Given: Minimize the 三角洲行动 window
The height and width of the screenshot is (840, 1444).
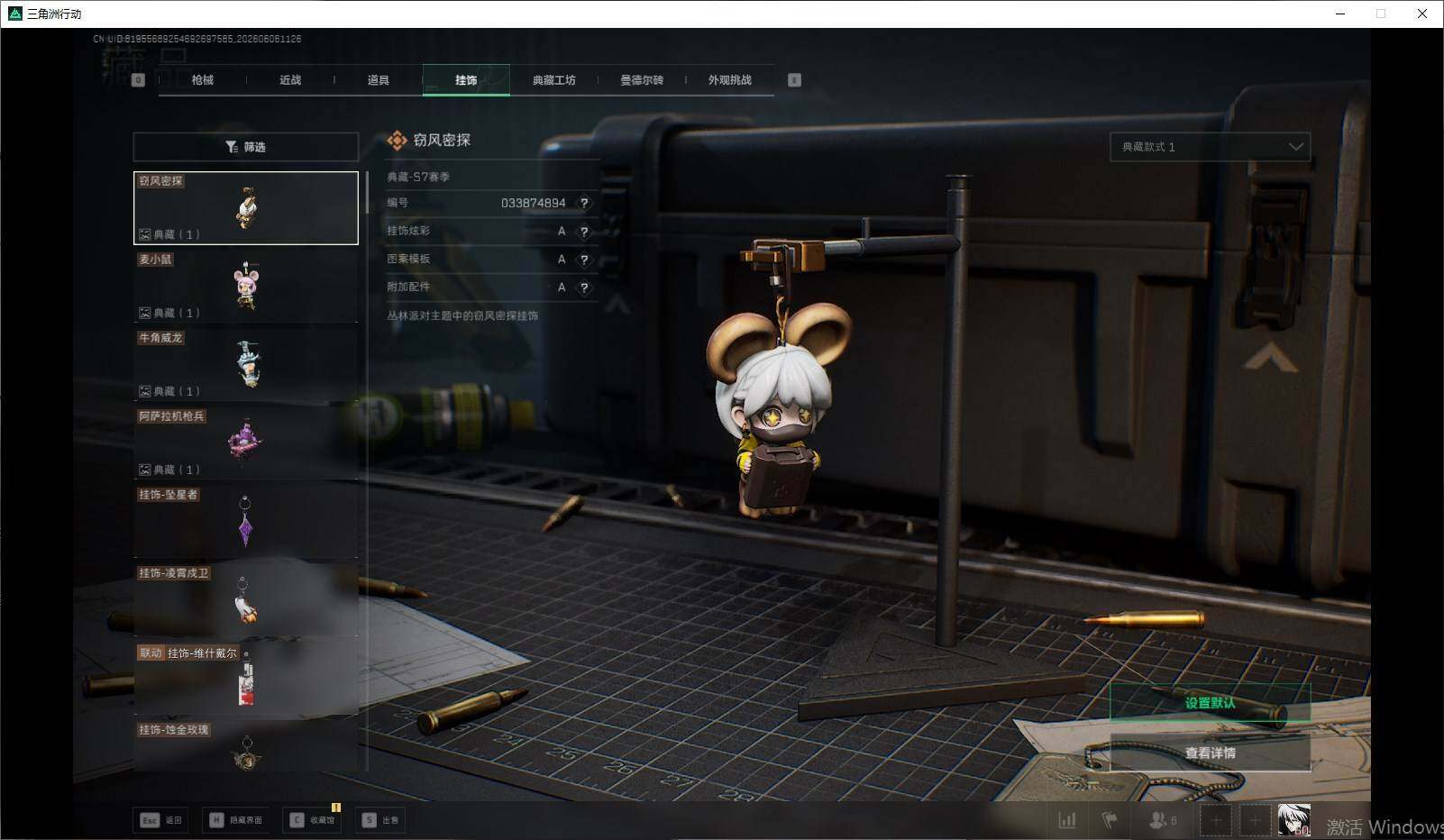Looking at the screenshot, I should [x=1340, y=14].
